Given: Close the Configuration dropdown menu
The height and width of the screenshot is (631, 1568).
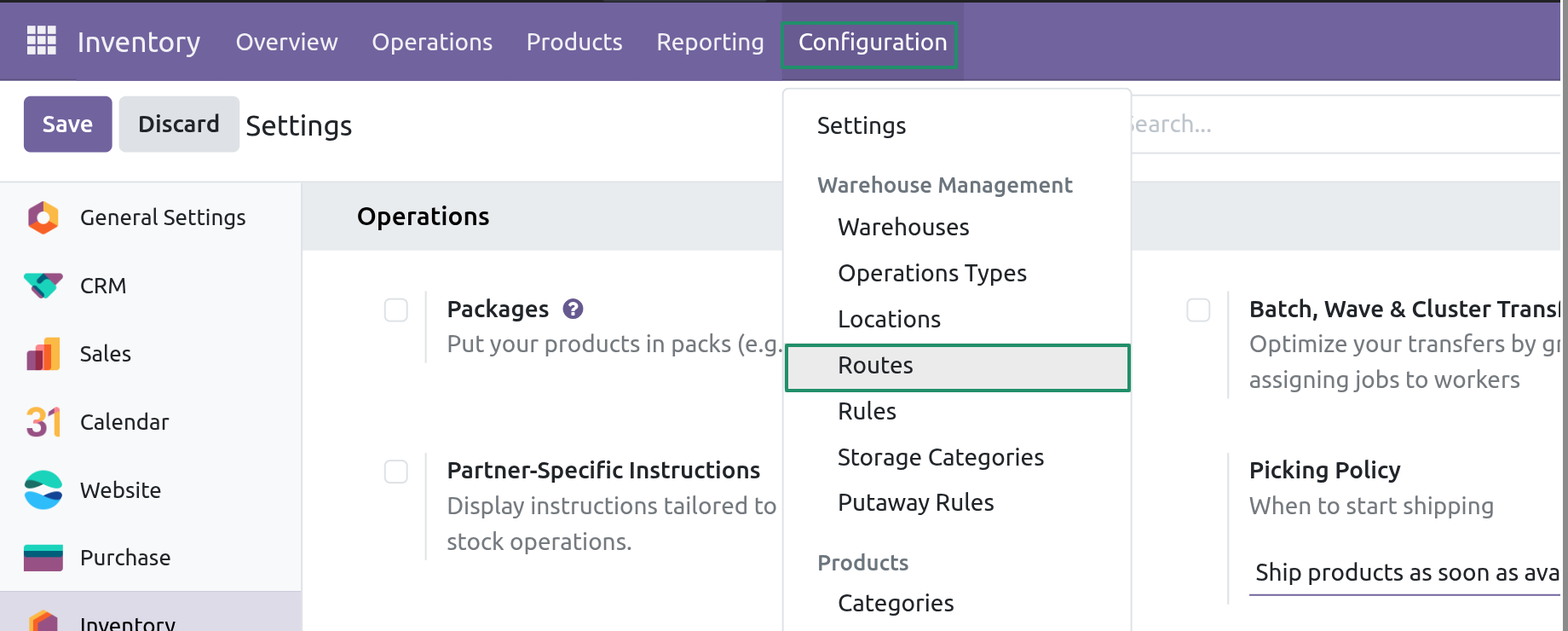Looking at the screenshot, I should (872, 42).
